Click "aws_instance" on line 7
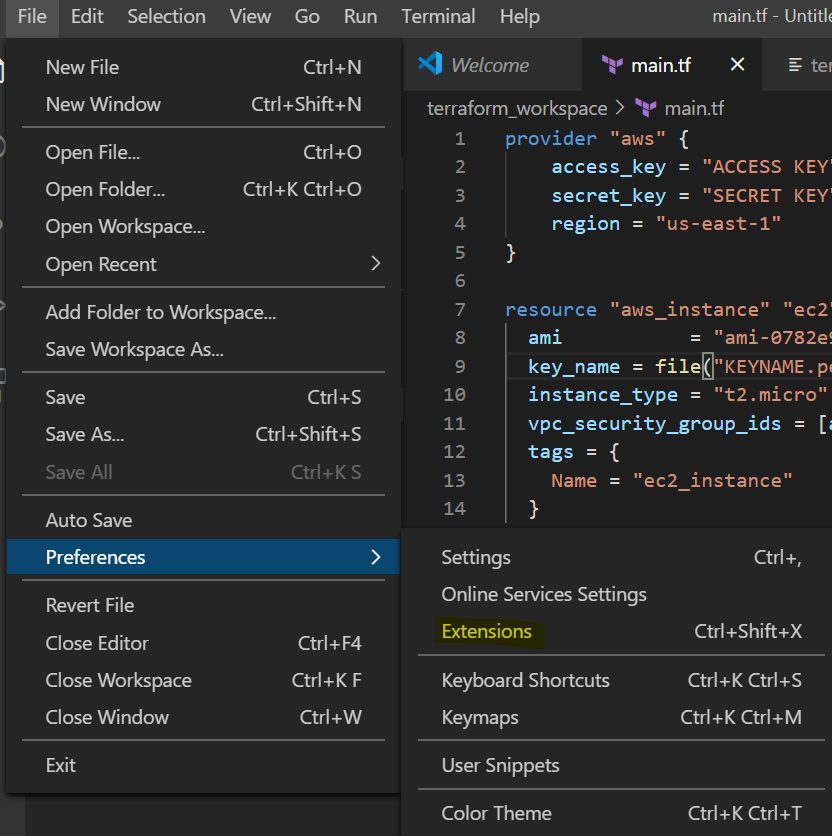The height and width of the screenshot is (836, 832). click(x=690, y=310)
